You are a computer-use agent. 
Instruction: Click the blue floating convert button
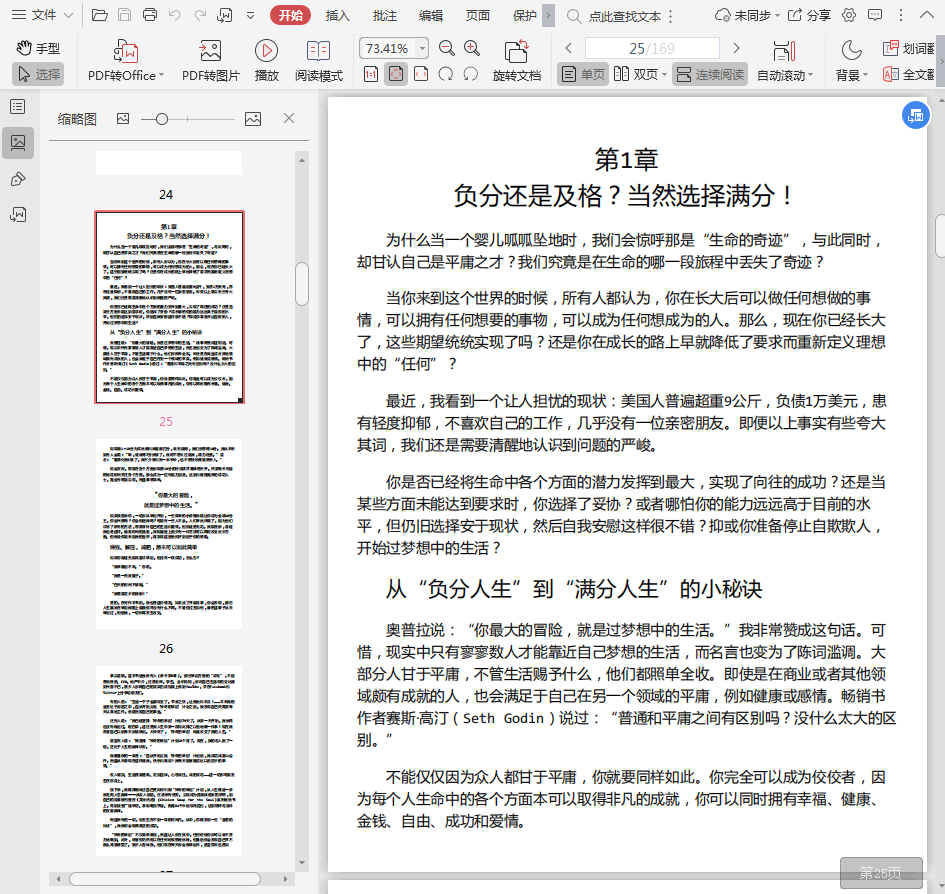click(915, 115)
